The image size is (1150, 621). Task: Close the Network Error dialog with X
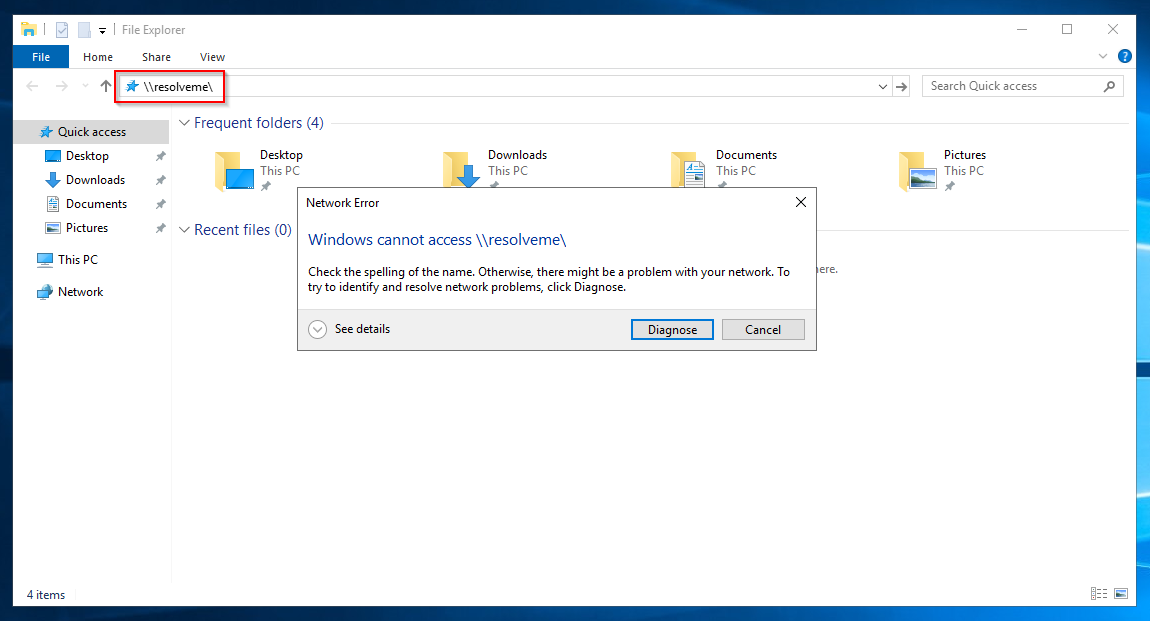click(801, 202)
